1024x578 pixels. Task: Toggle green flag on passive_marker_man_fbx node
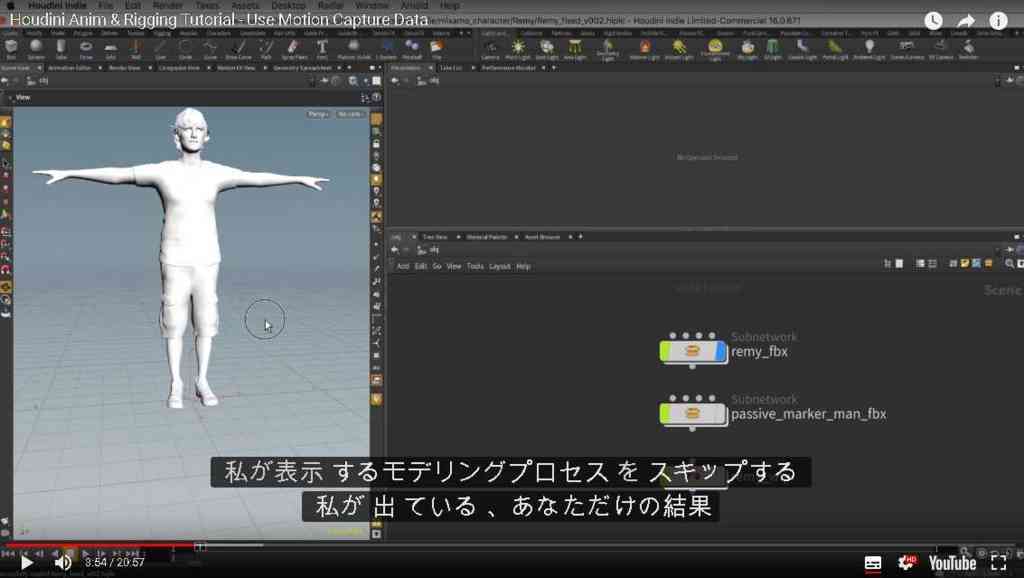coord(665,413)
